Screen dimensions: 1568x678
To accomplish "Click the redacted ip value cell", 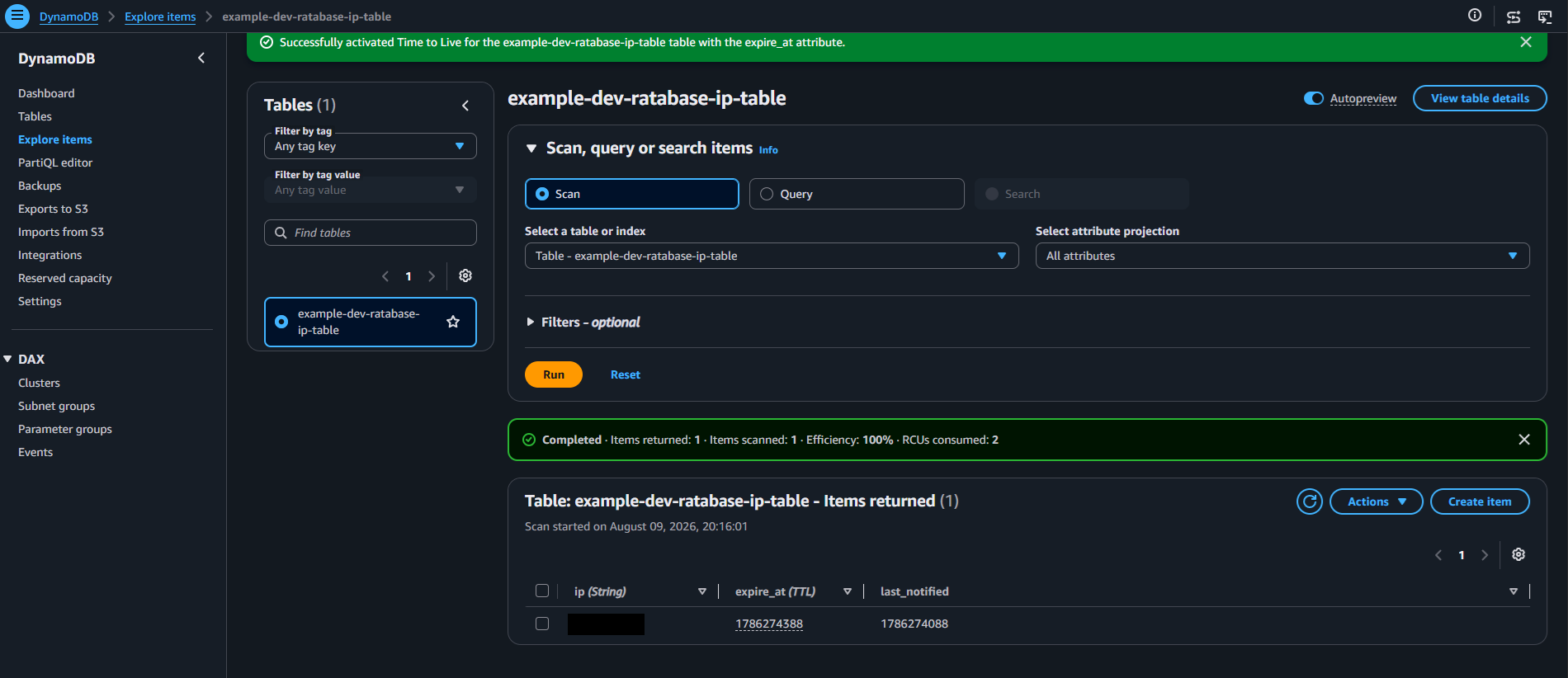I will click(606, 624).
